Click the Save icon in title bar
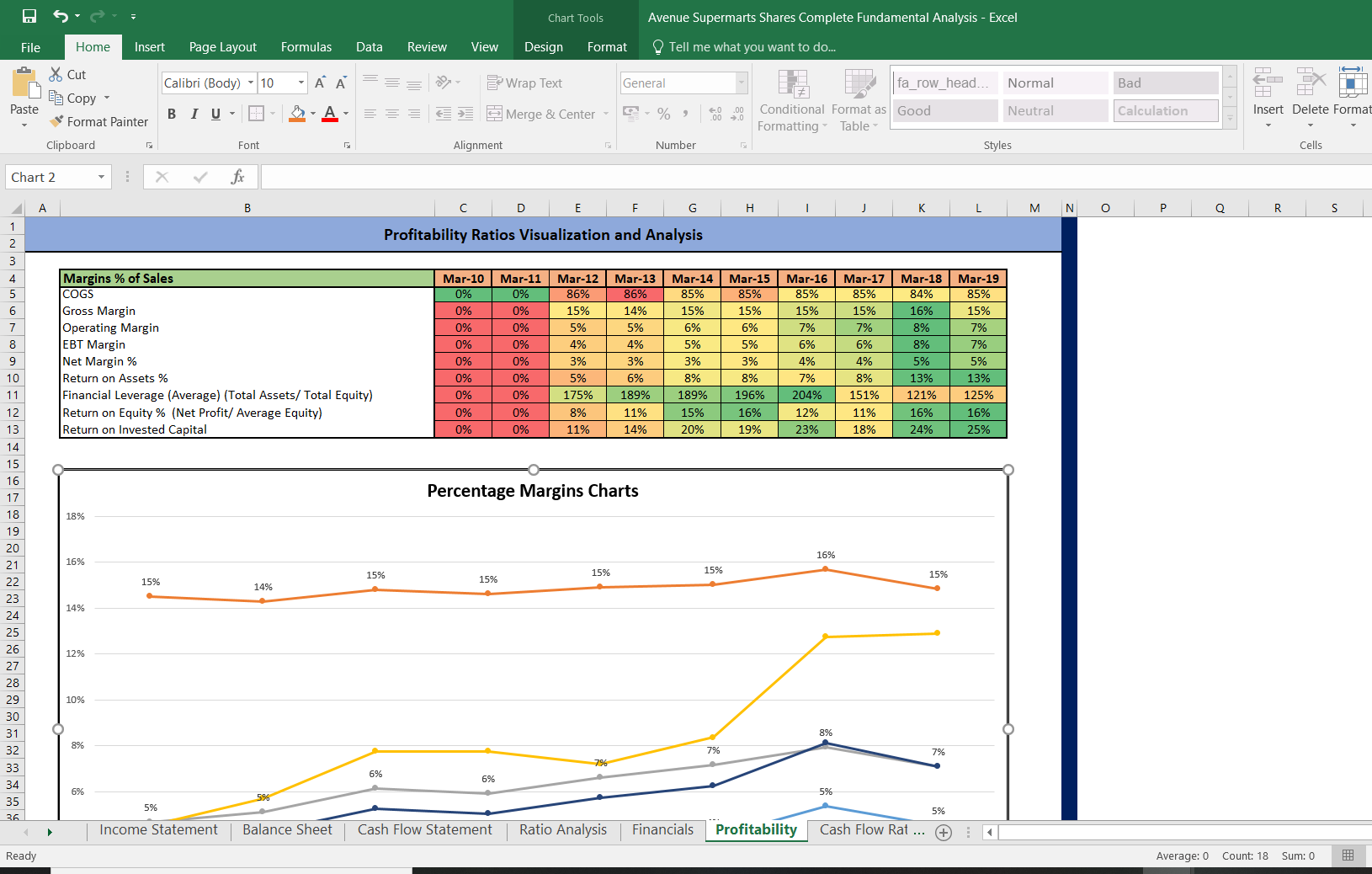 pyautogui.click(x=29, y=16)
